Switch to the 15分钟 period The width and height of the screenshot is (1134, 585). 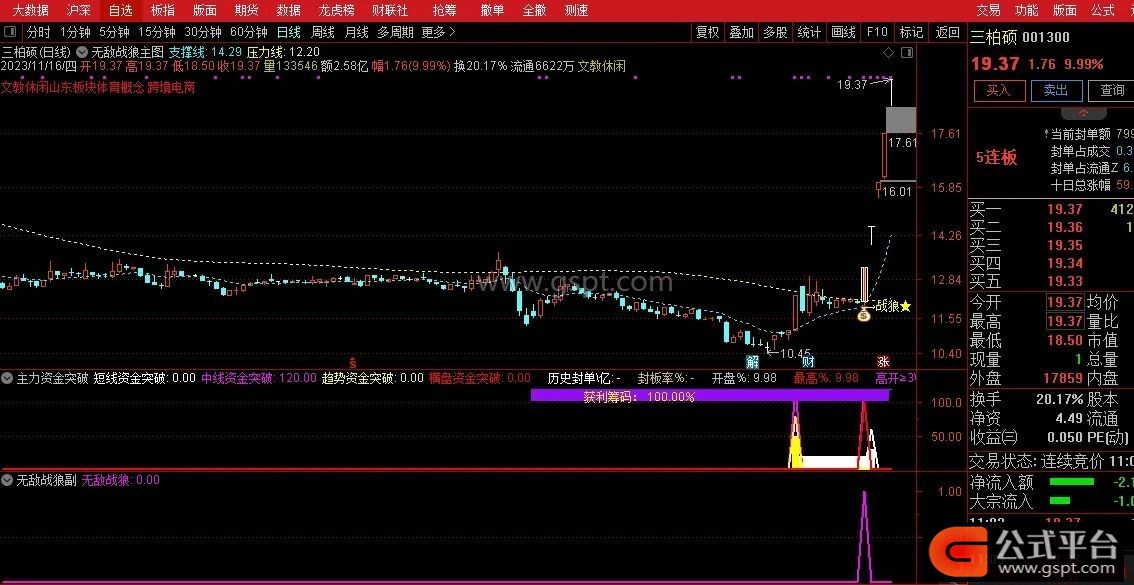[156, 32]
